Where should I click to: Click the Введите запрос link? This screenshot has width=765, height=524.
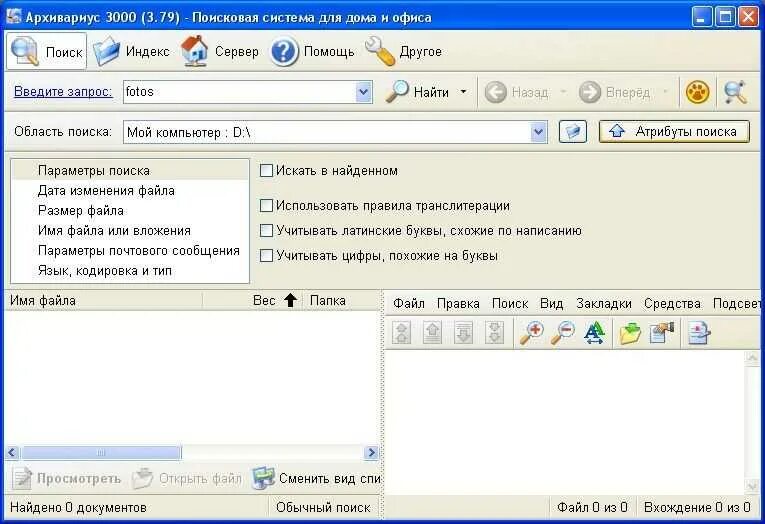pyautogui.click(x=63, y=92)
